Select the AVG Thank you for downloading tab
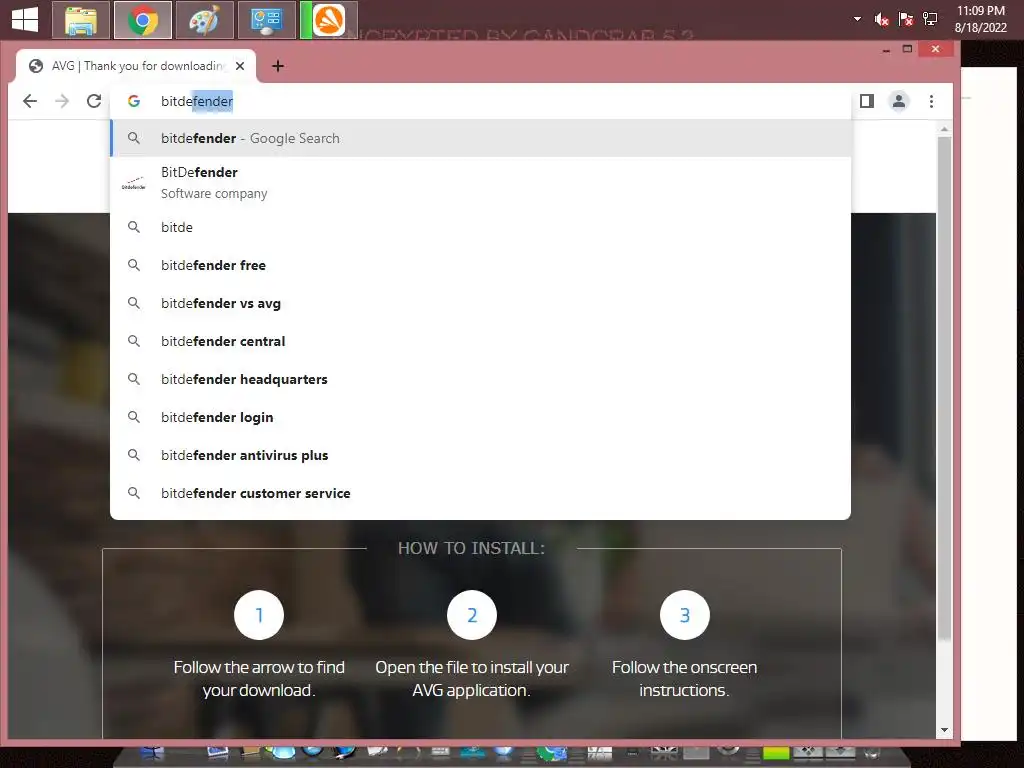The height and width of the screenshot is (768, 1024). (x=137, y=66)
